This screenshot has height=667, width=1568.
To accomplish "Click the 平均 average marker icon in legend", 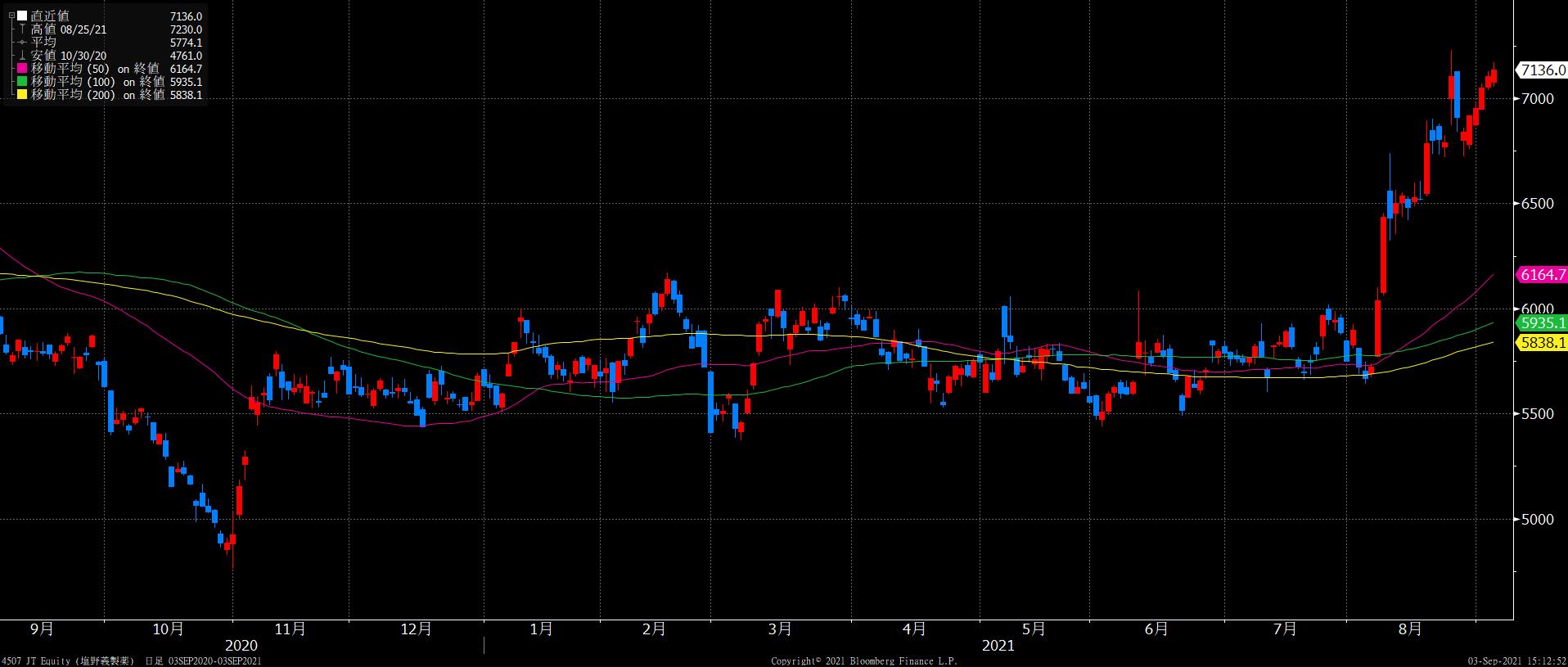I will (22, 43).
